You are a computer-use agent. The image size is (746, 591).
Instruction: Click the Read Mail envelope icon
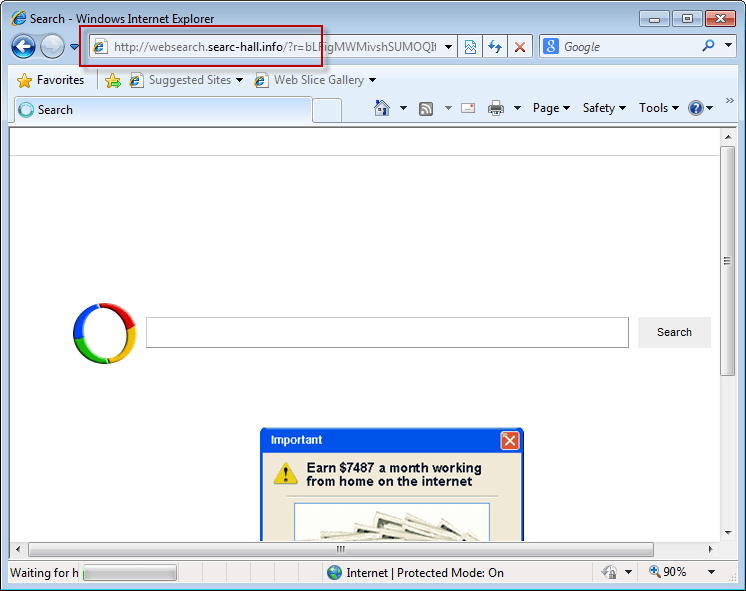(x=467, y=108)
